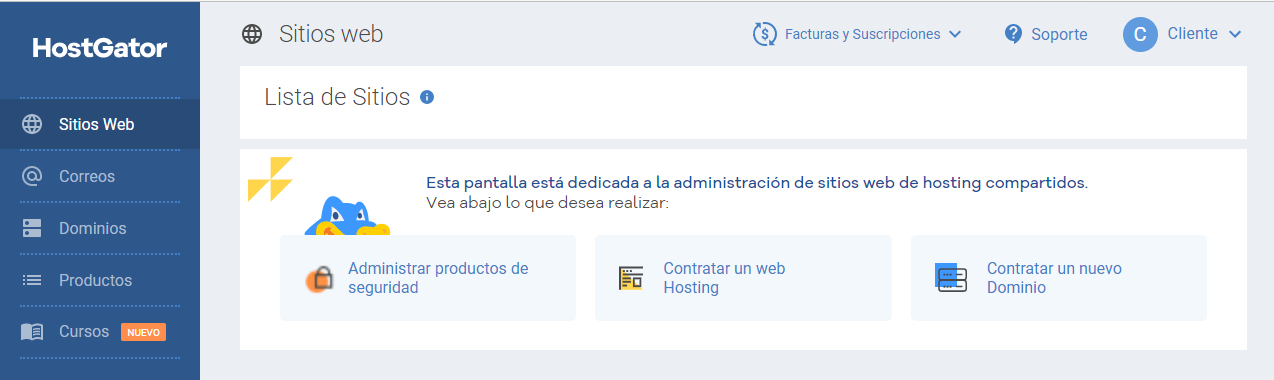Click the open book icon beside Cursos
1274x380 pixels.
tap(32, 332)
